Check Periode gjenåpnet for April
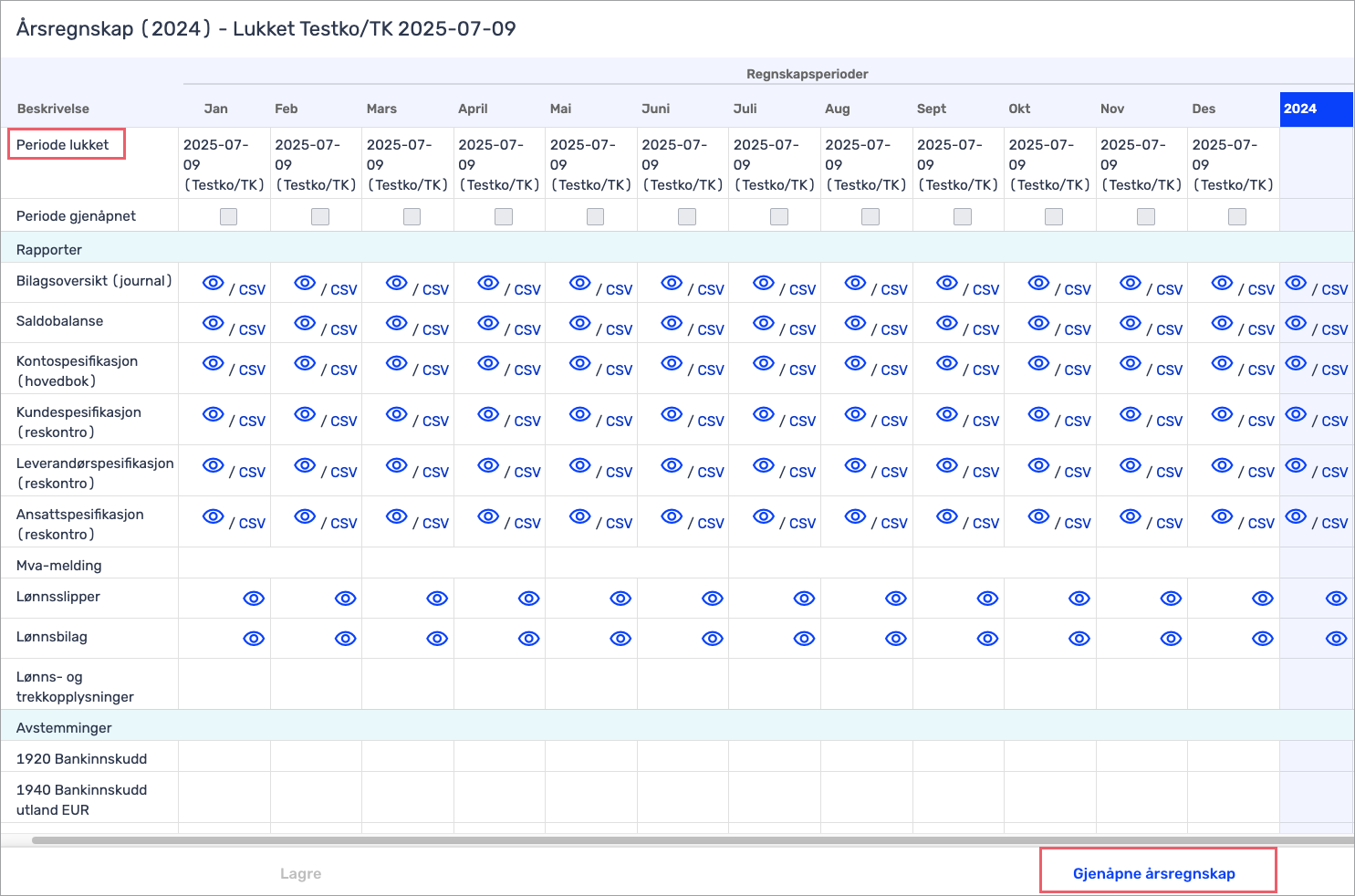 click(x=504, y=216)
